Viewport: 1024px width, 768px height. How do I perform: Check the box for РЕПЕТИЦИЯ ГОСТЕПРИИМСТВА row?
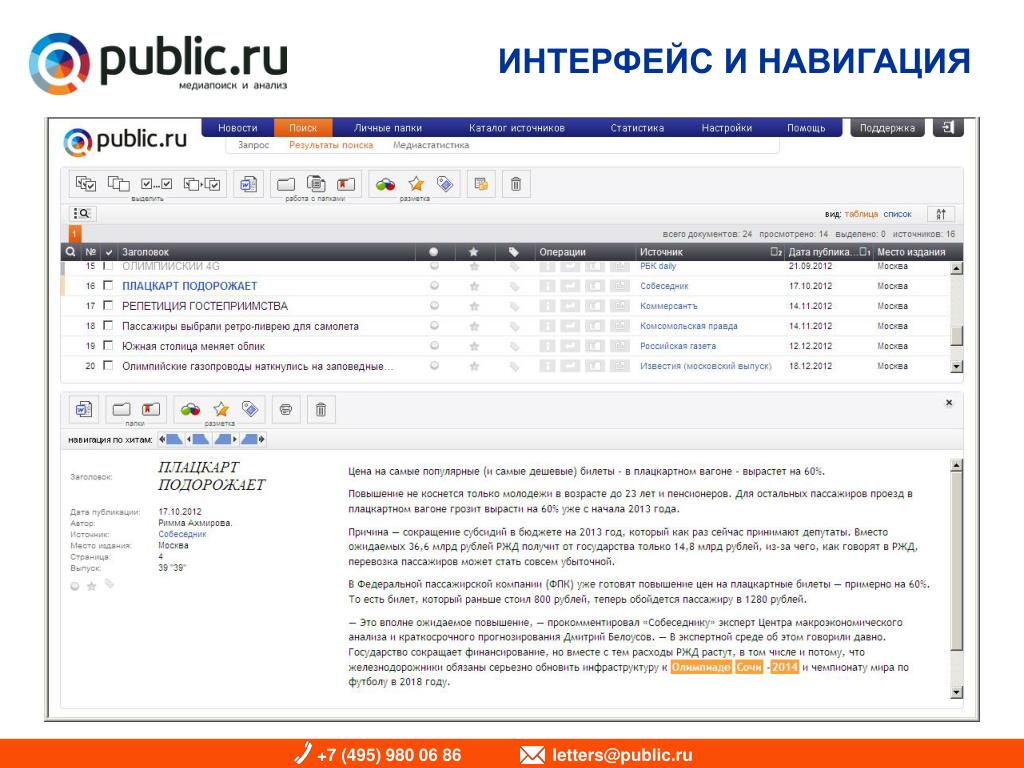[x=108, y=306]
